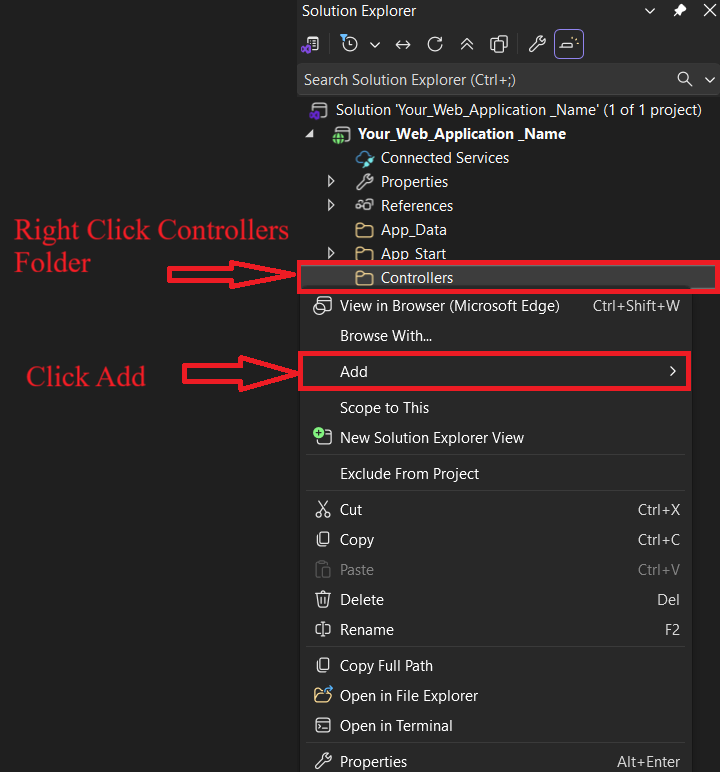The image size is (720, 772).
Task: Click Sync with Active Document icon
Action: [403, 44]
